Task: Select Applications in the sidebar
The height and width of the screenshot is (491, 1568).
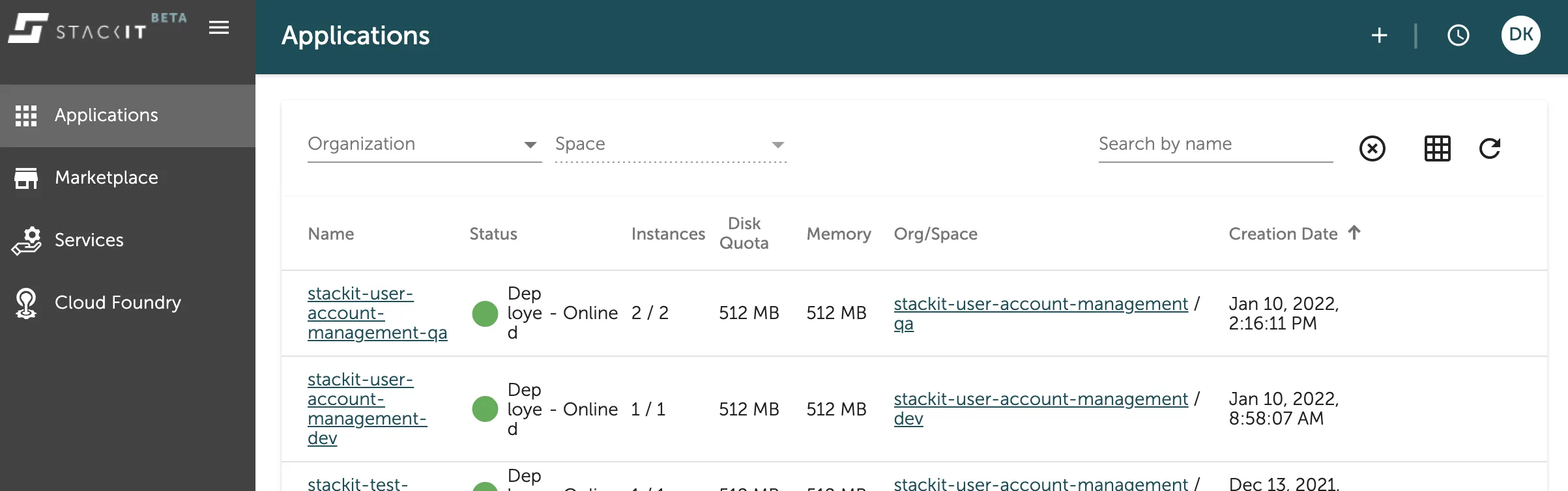Action: coord(128,115)
